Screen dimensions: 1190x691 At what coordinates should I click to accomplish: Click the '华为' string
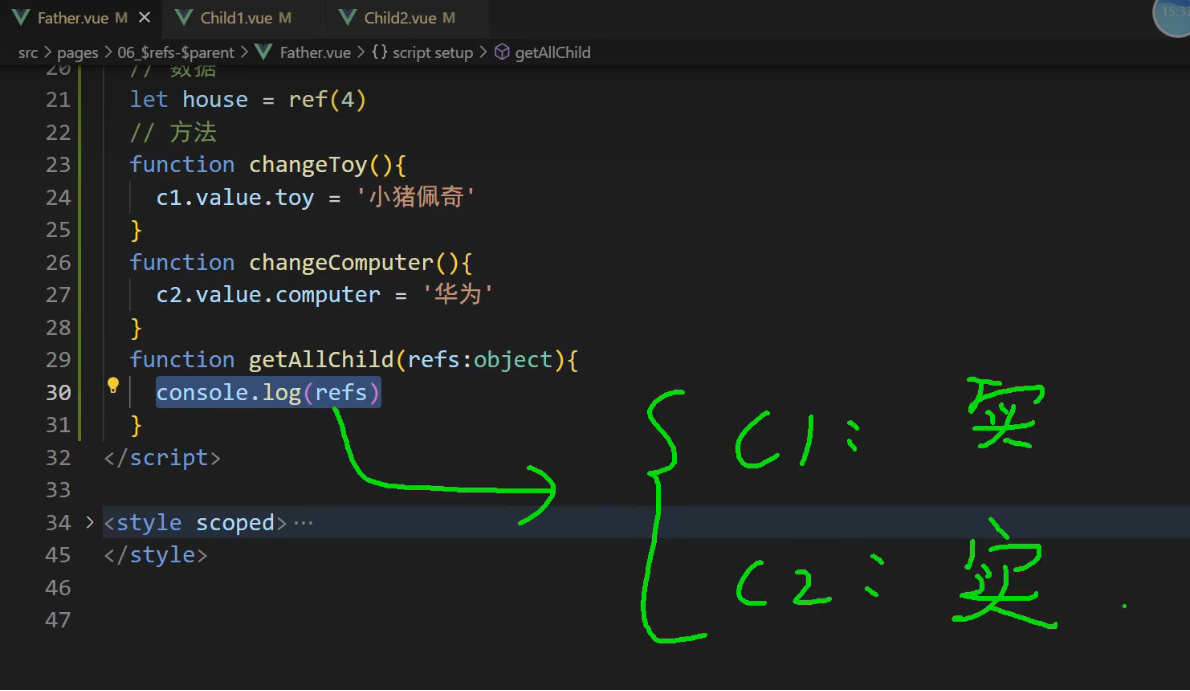click(458, 295)
